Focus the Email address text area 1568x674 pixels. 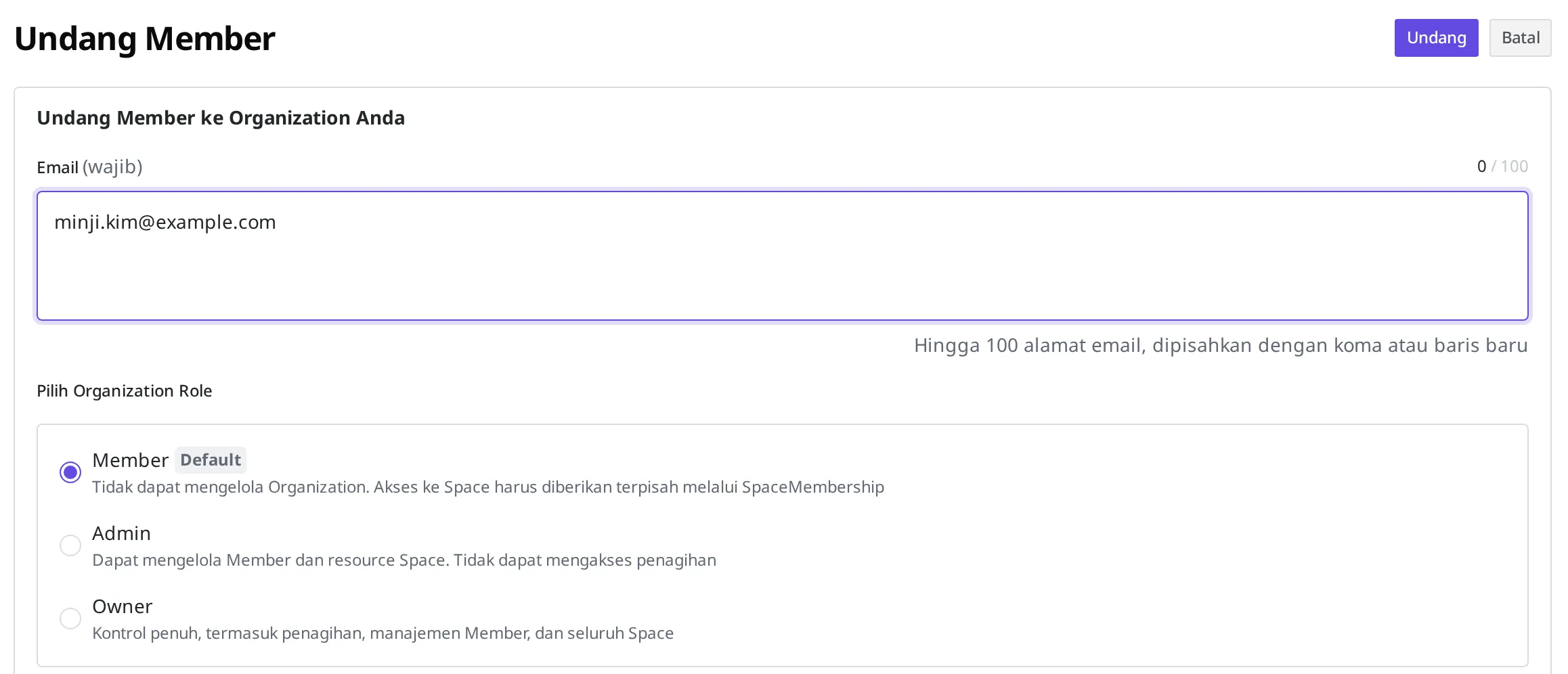click(x=783, y=256)
